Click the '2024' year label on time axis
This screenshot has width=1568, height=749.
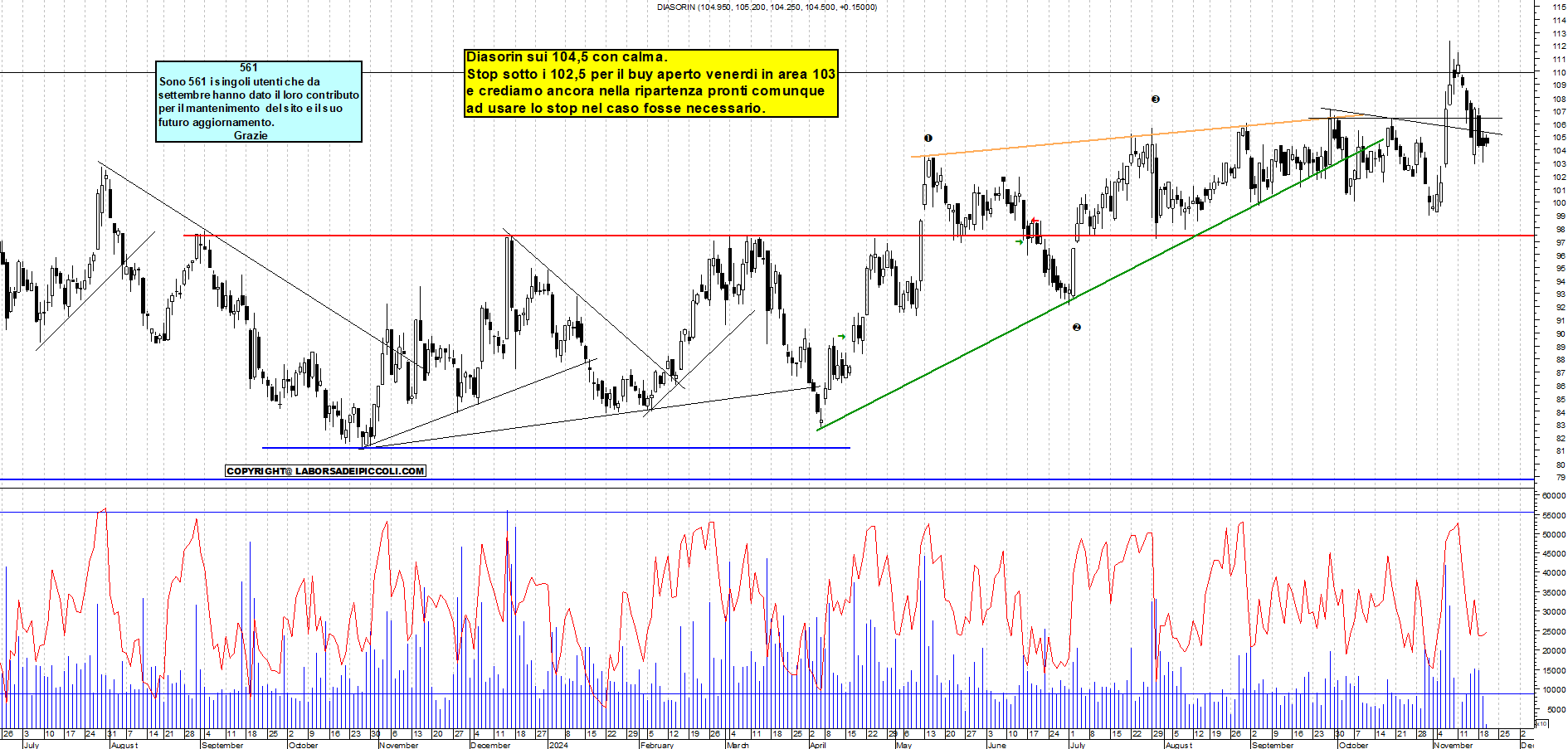pos(558,745)
